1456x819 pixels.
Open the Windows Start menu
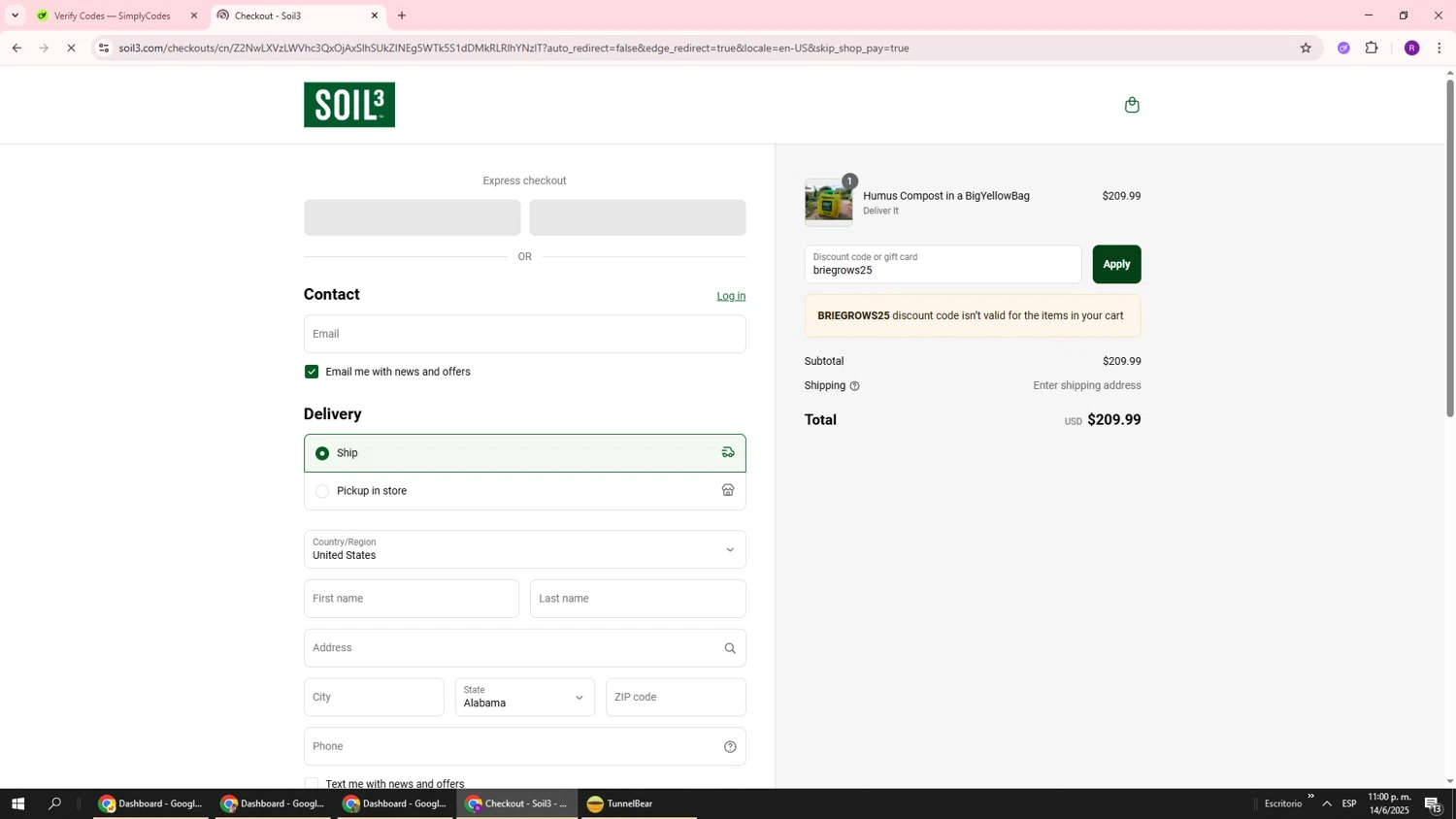(17, 803)
